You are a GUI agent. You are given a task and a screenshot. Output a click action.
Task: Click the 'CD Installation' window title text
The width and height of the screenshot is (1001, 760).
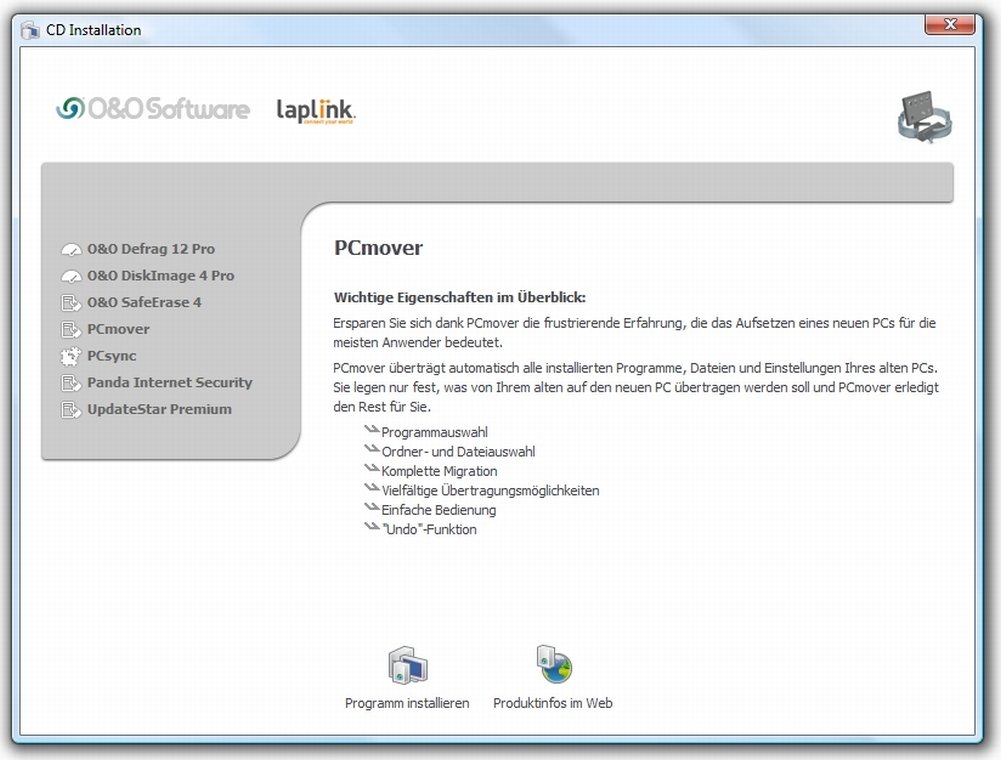(94, 30)
